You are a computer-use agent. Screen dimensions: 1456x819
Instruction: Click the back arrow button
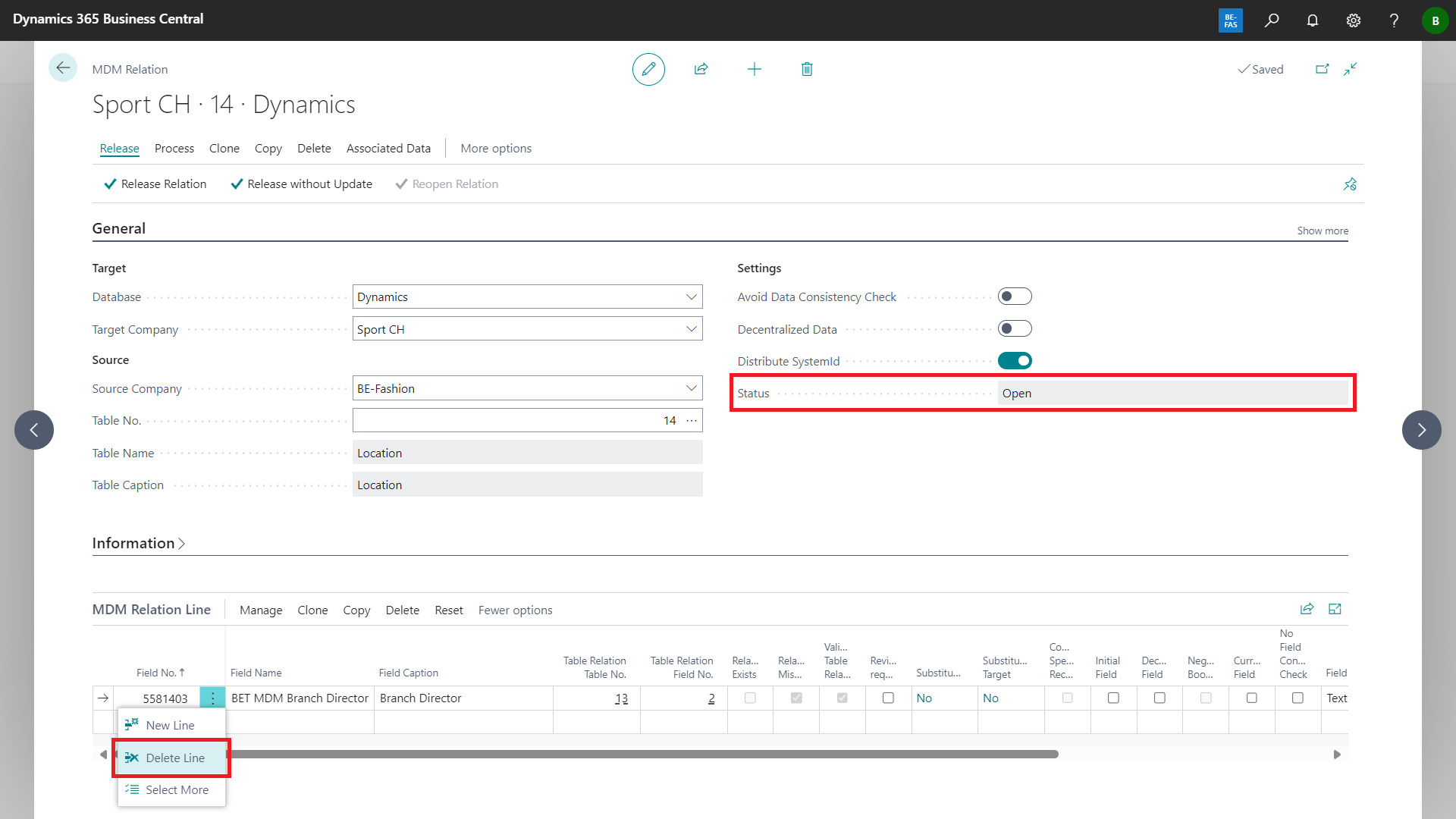(63, 68)
